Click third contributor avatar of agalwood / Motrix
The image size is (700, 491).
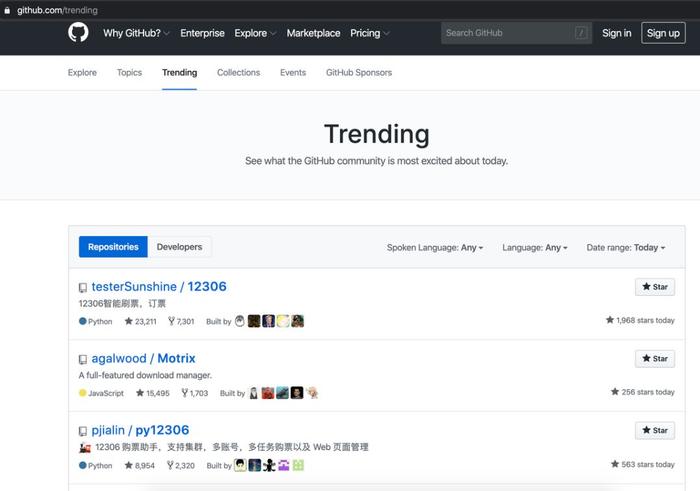(x=282, y=393)
